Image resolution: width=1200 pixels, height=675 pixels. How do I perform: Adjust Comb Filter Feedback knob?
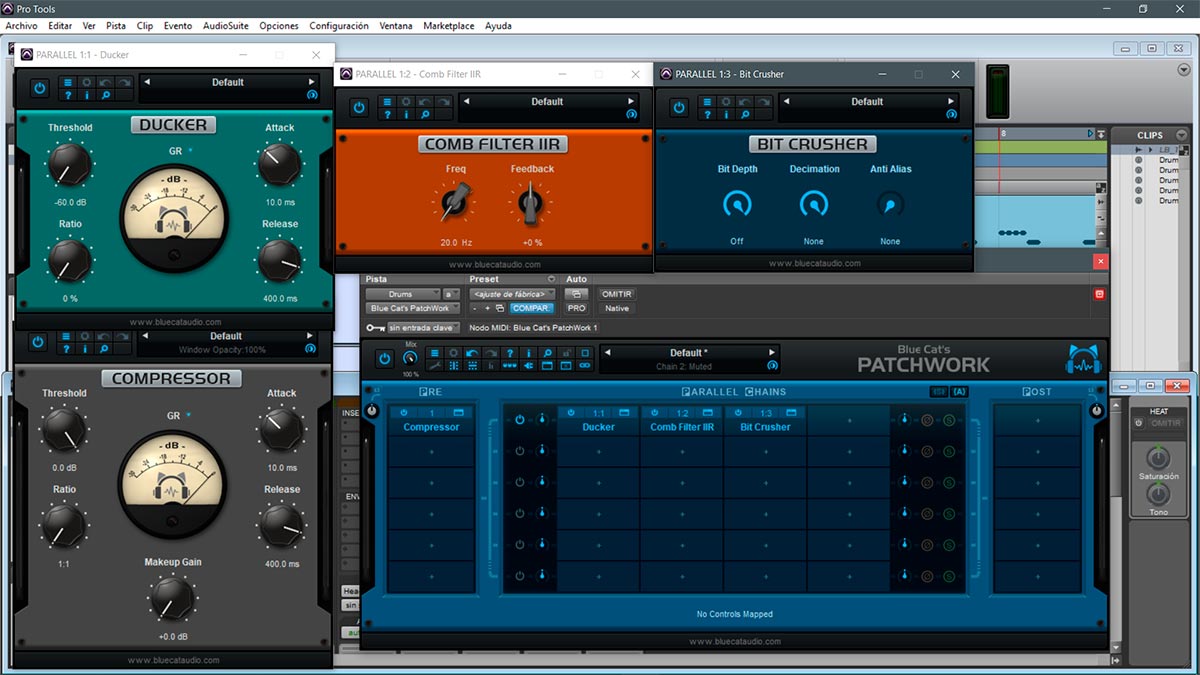coord(531,205)
